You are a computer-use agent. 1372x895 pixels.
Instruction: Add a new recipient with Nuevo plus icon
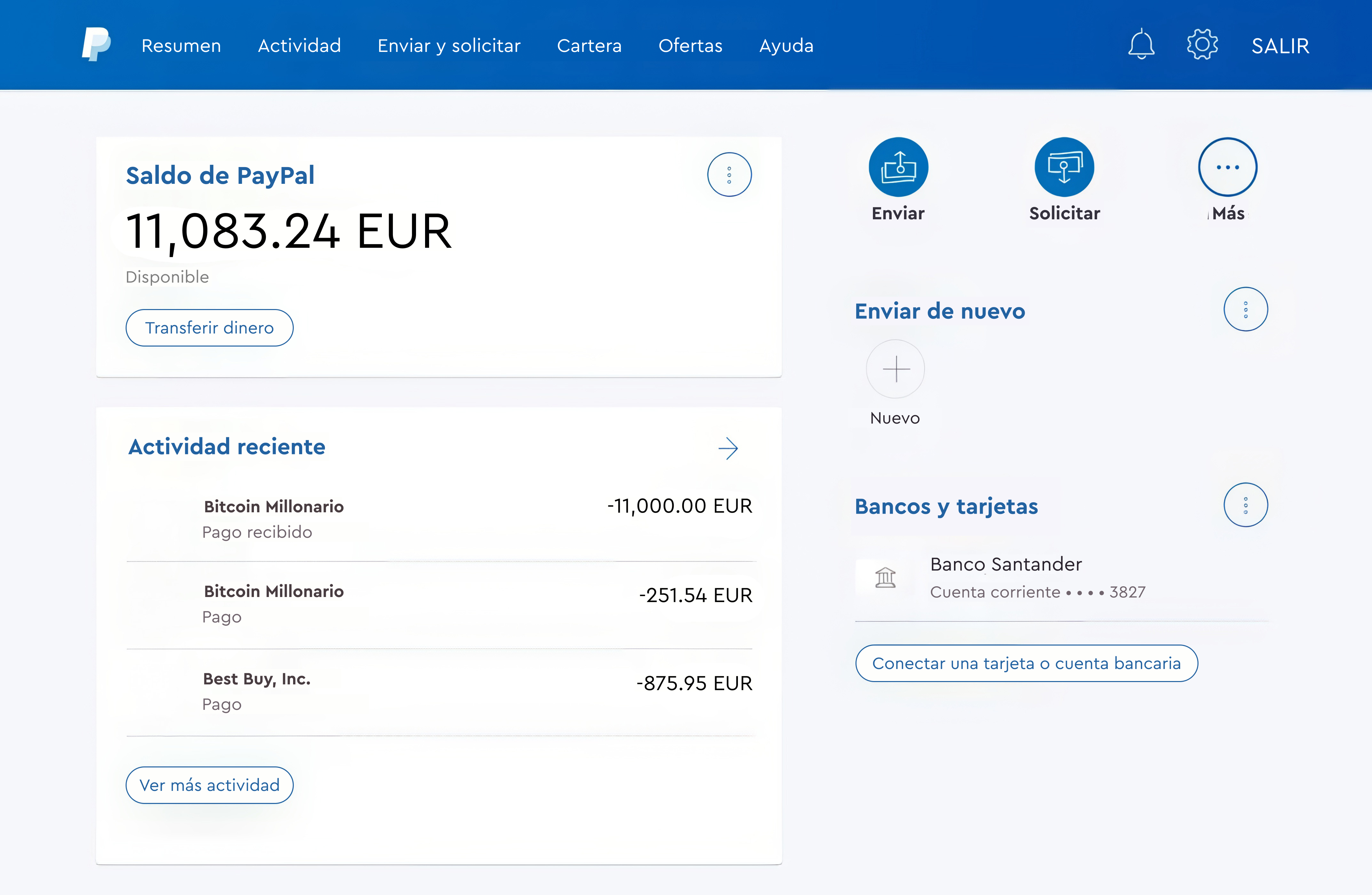895,369
